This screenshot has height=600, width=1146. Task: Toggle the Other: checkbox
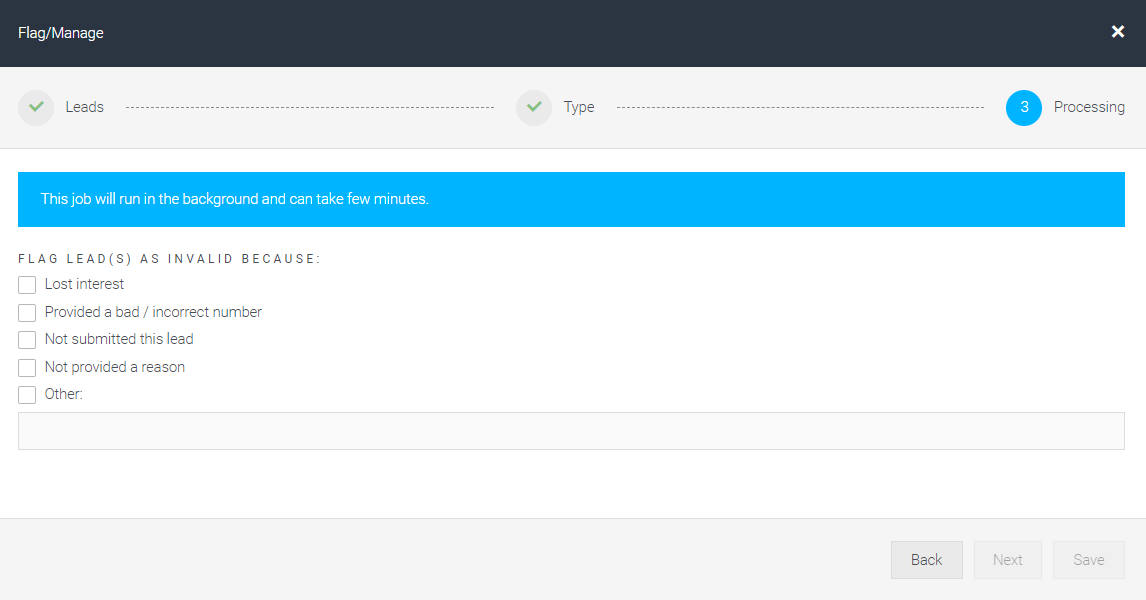pos(27,395)
